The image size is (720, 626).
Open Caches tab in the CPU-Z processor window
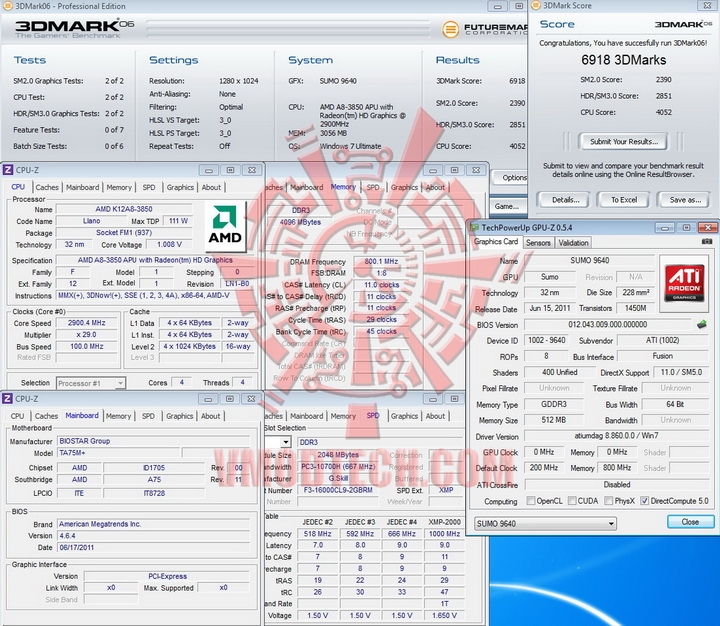click(x=47, y=187)
